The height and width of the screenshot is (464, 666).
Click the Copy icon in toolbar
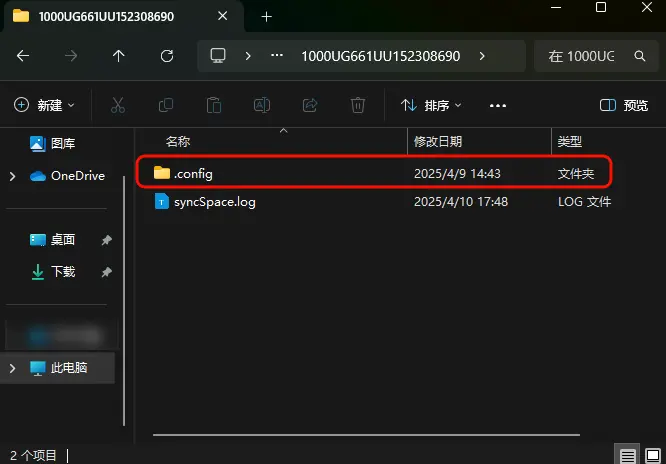(166, 105)
